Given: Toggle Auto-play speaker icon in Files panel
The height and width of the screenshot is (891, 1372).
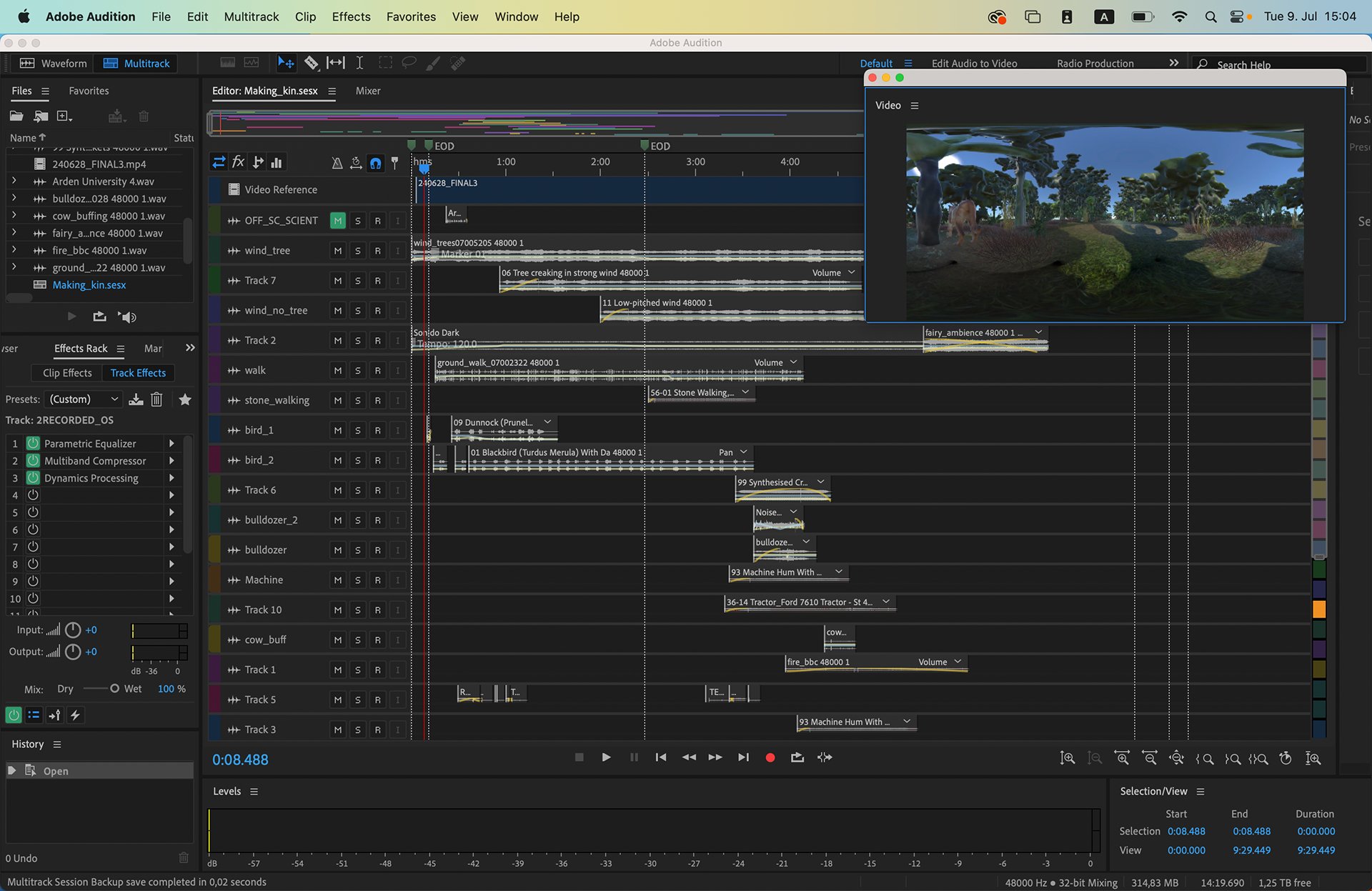Looking at the screenshot, I should [127, 317].
